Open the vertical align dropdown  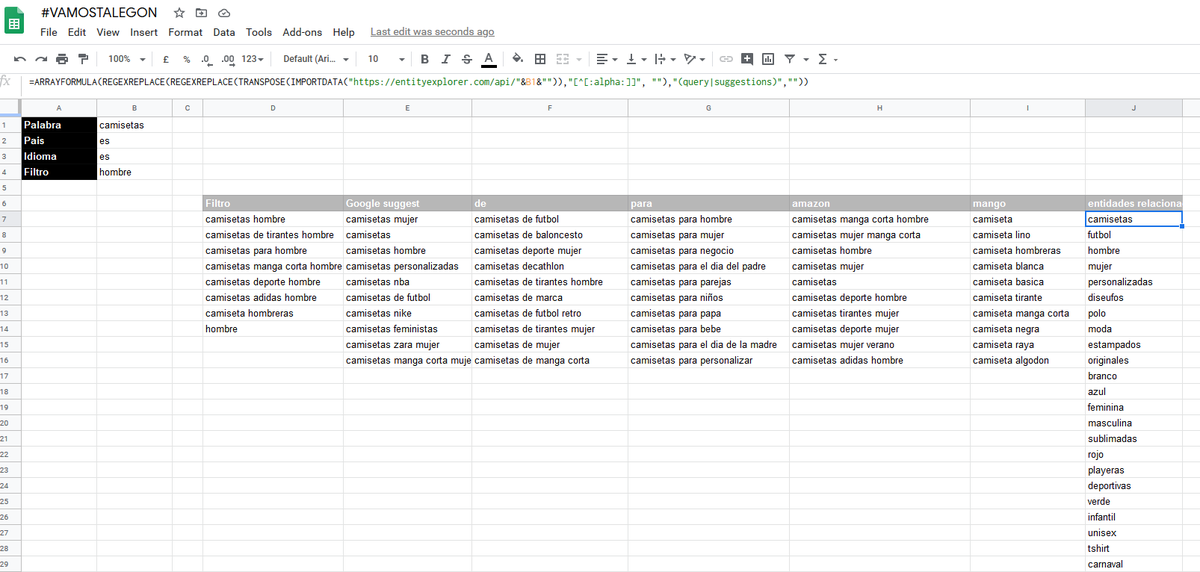coord(636,59)
